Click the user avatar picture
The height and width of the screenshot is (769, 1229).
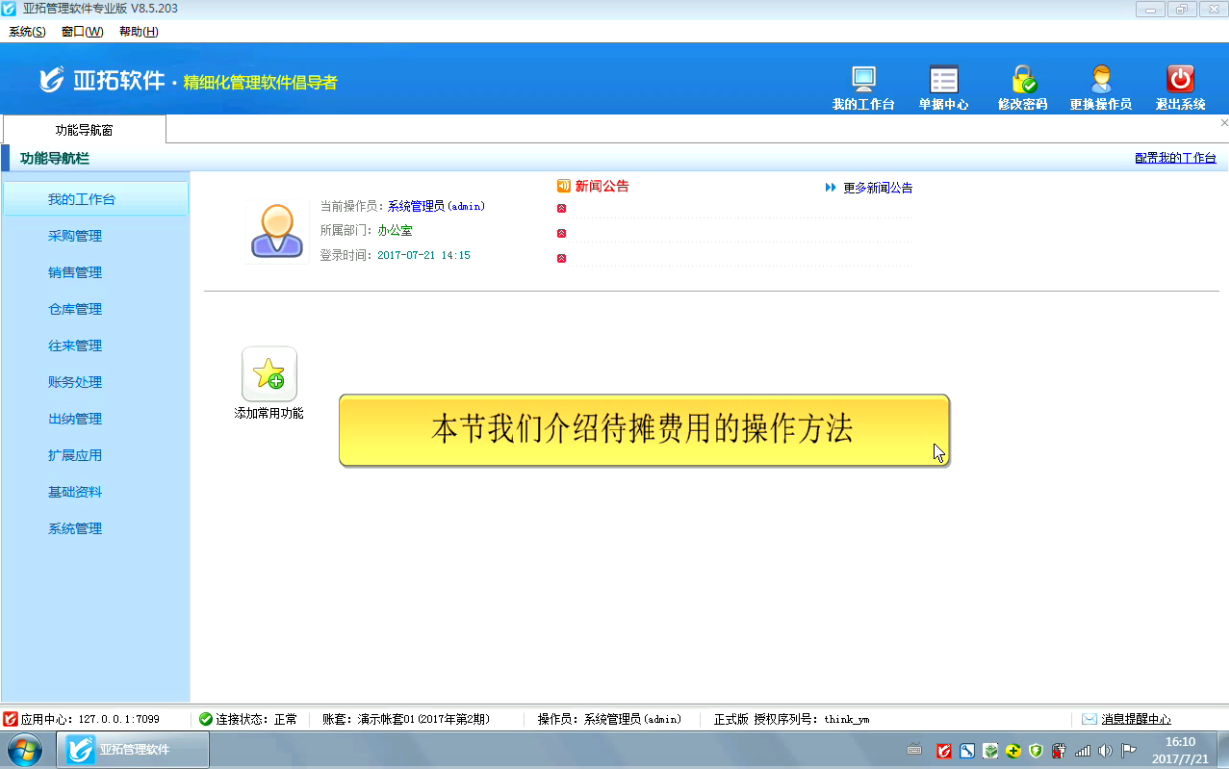point(277,232)
